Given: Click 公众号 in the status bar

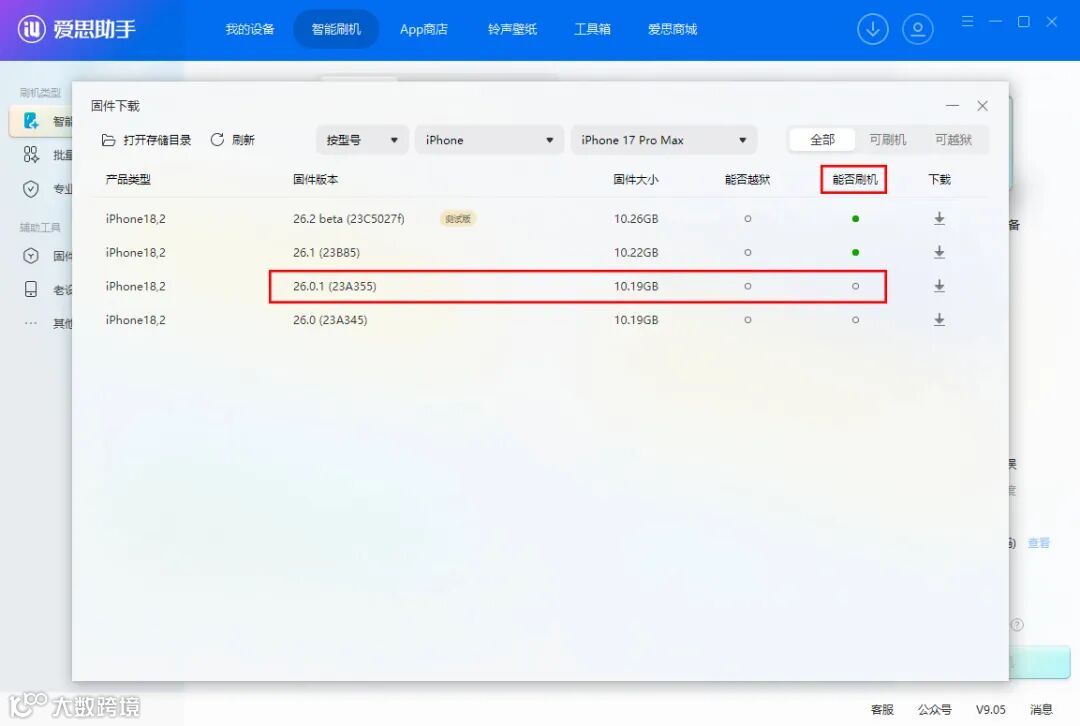Looking at the screenshot, I should click(935, 709).
